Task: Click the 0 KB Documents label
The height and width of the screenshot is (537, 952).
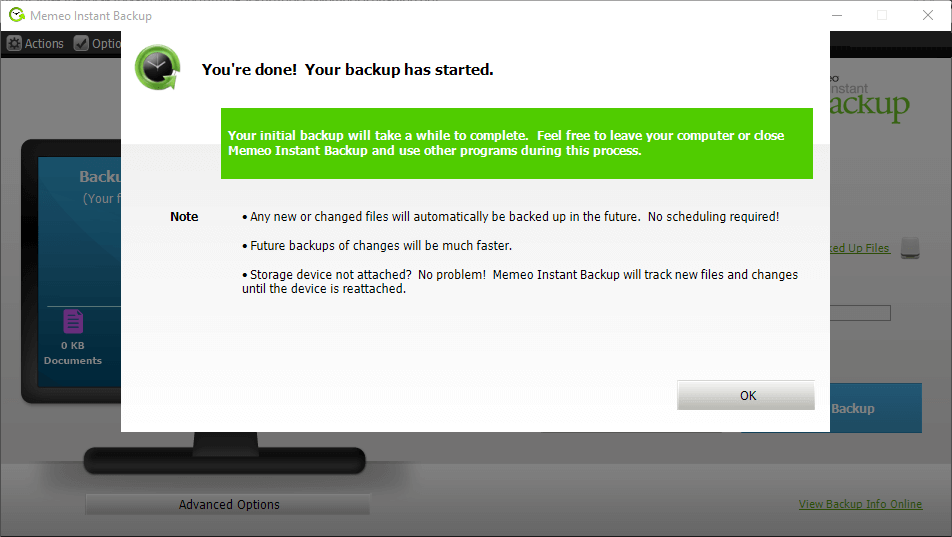Action: pos(73,353)
